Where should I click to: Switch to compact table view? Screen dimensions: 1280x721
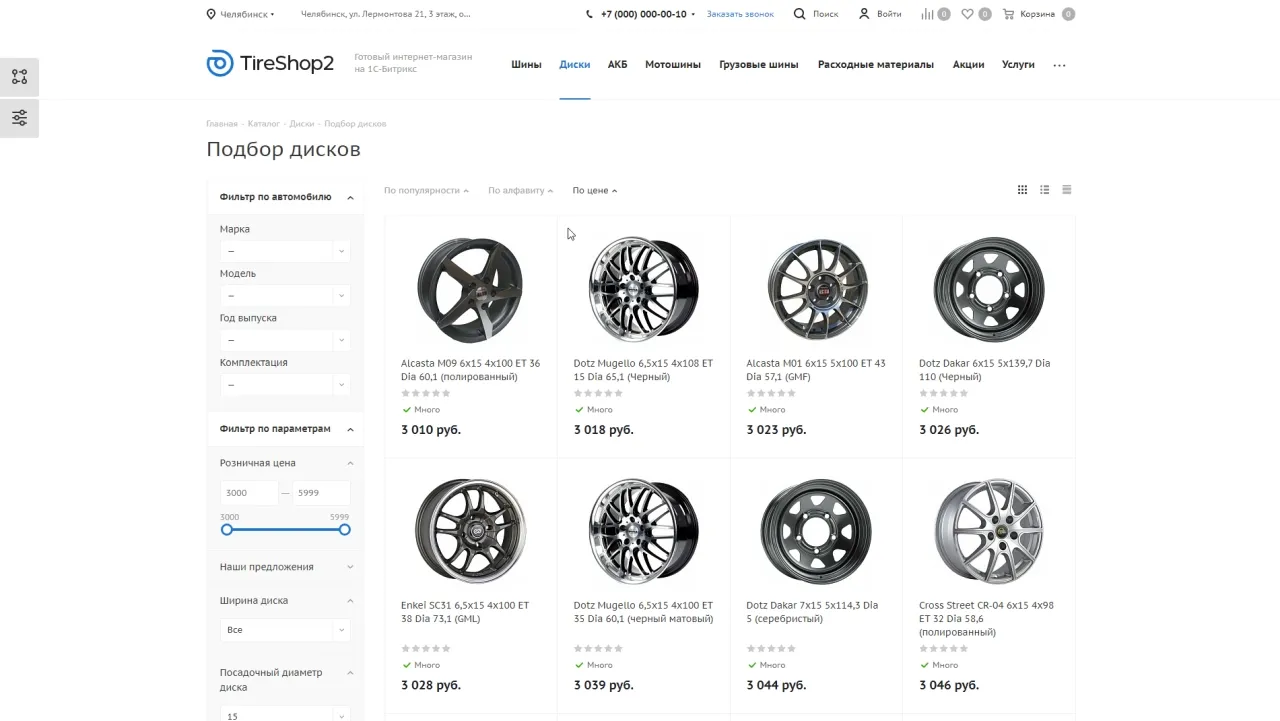1067,190
